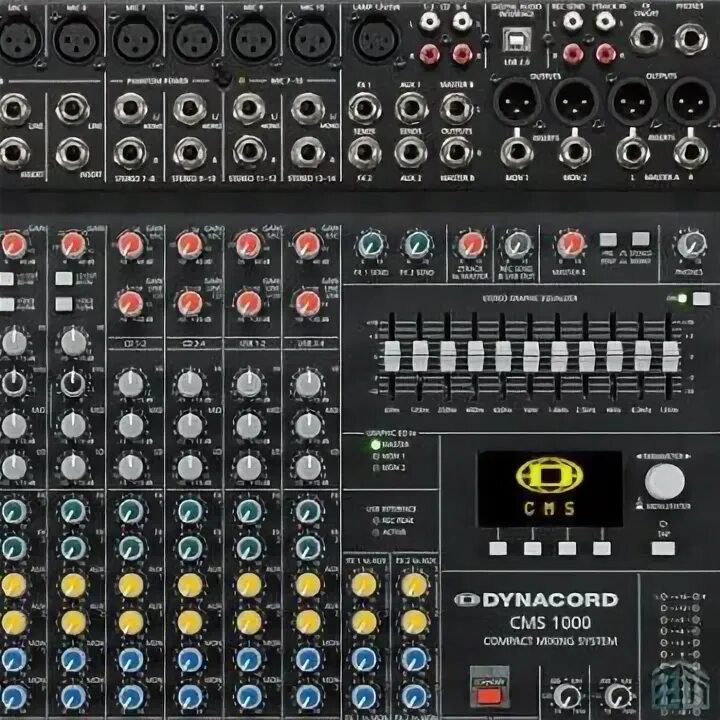
Task: Click the Parameter rotary encoder
Action: [x=664, y=482]
